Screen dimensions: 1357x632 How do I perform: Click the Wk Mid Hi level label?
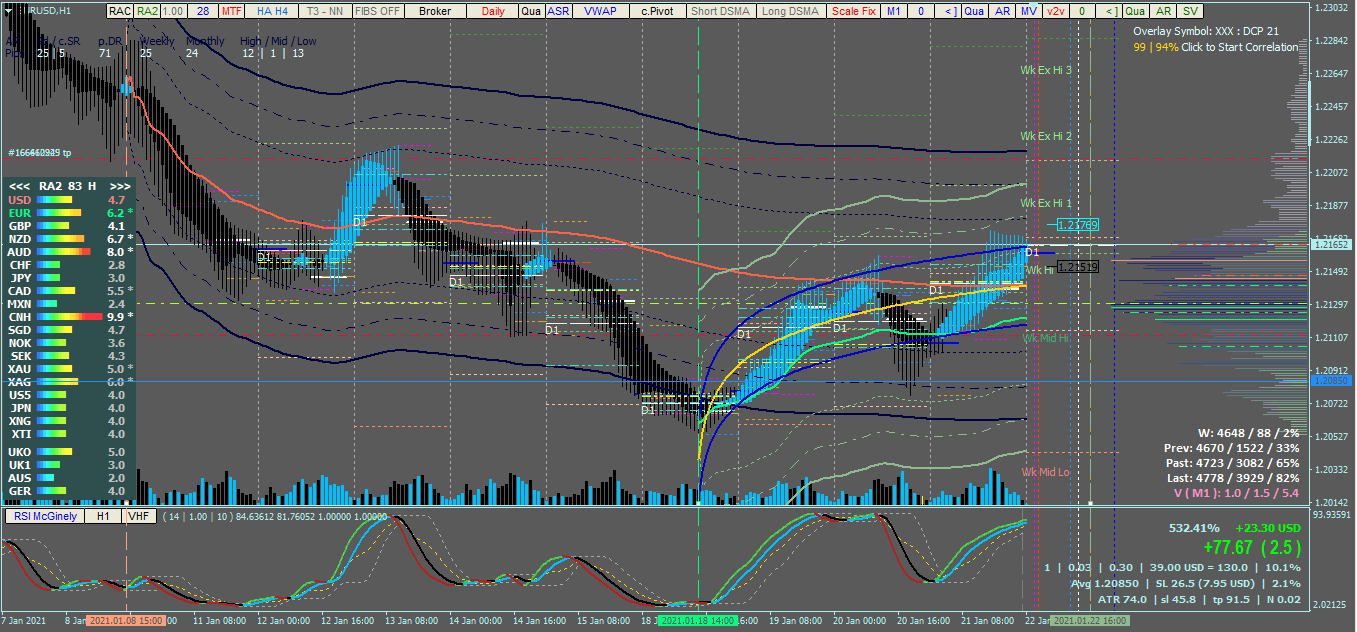1046,338
